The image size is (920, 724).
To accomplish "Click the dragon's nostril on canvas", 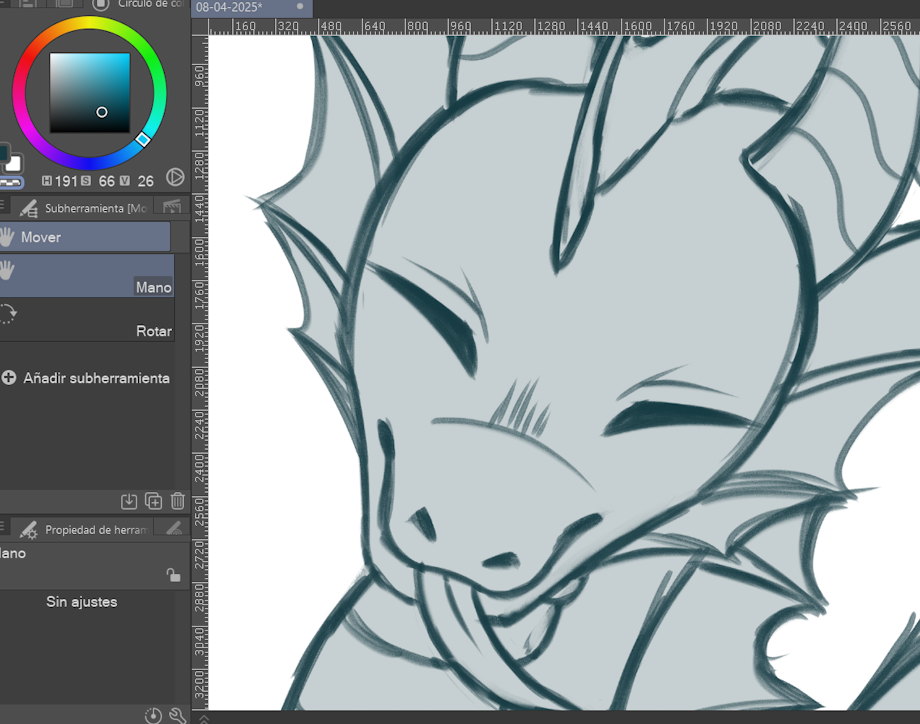I will [x=422, y=522].
